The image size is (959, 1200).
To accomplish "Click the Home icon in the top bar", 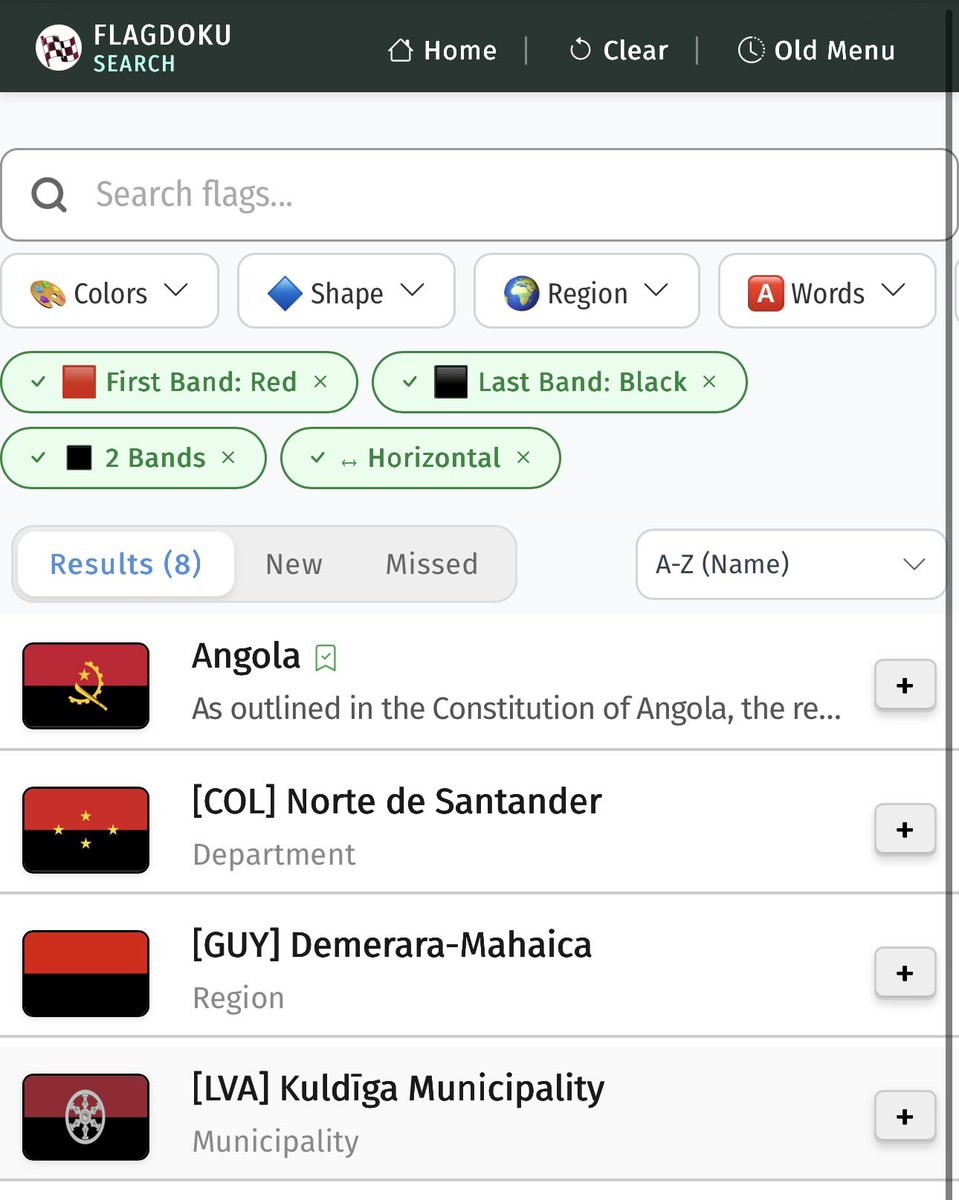I will (x=403, y=49).
